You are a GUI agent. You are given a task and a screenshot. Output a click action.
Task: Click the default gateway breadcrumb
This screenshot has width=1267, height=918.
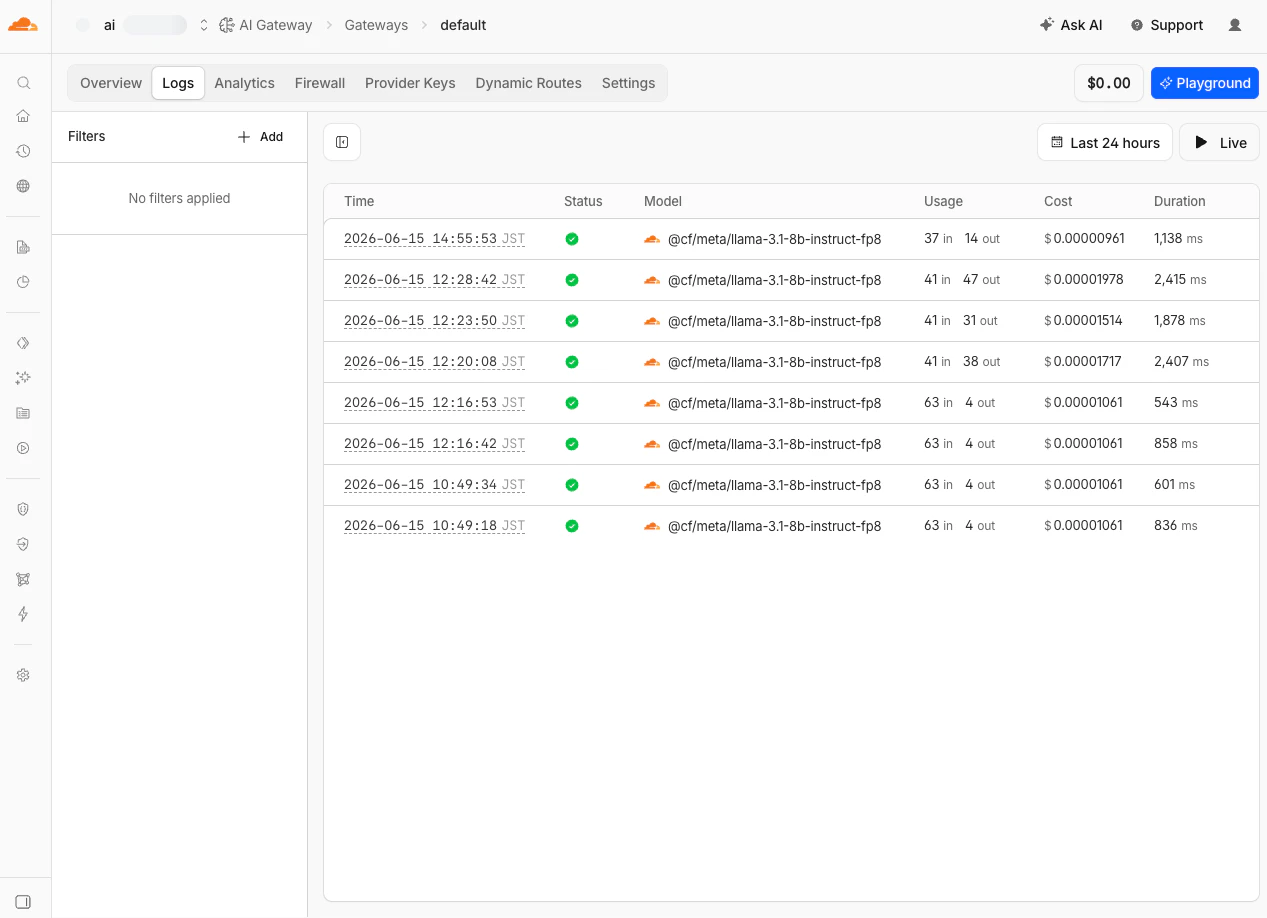463,25
